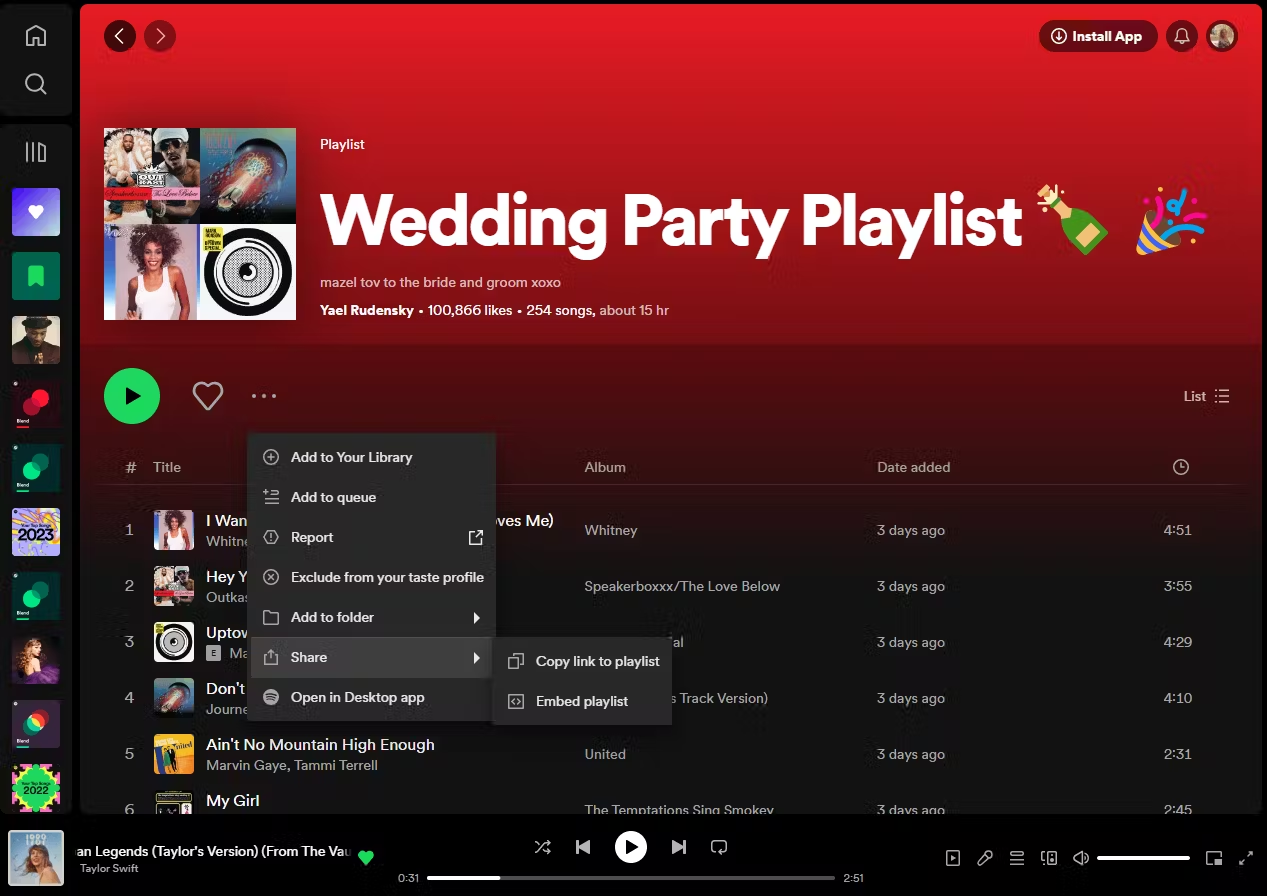This screenshot has width=1267, height=896.
Task: Skip to the previous track
Action: 583,847
